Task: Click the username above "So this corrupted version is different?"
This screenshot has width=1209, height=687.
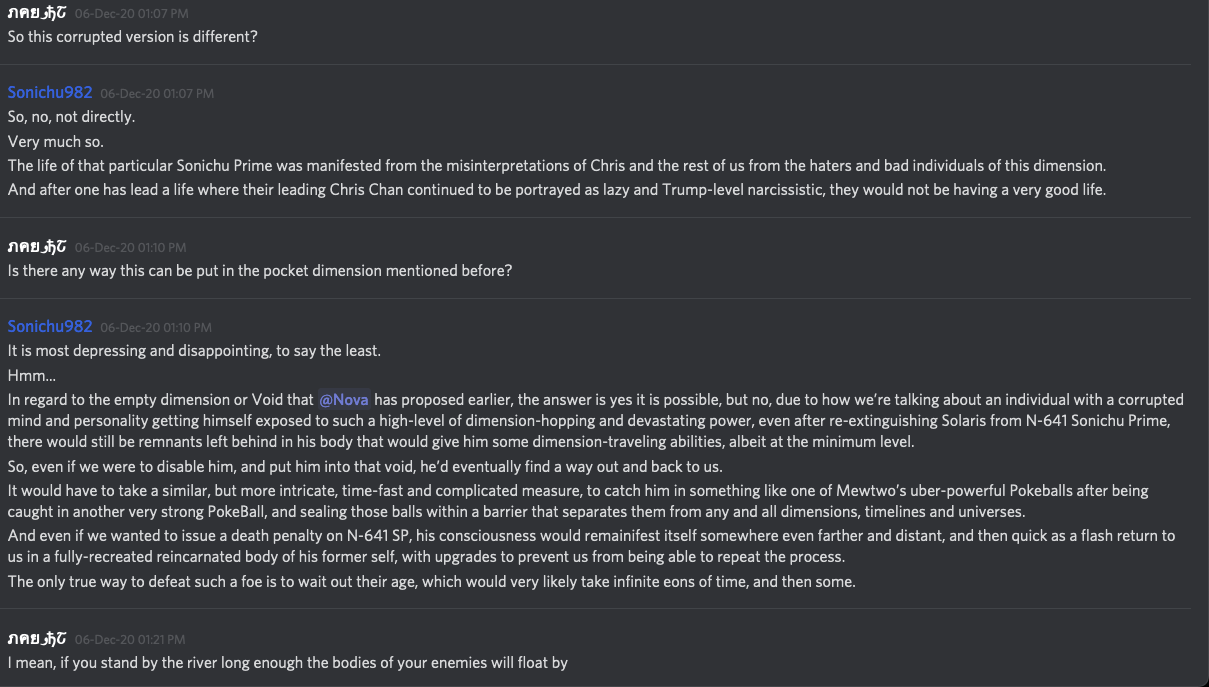Action: click(x=37, y=13)
